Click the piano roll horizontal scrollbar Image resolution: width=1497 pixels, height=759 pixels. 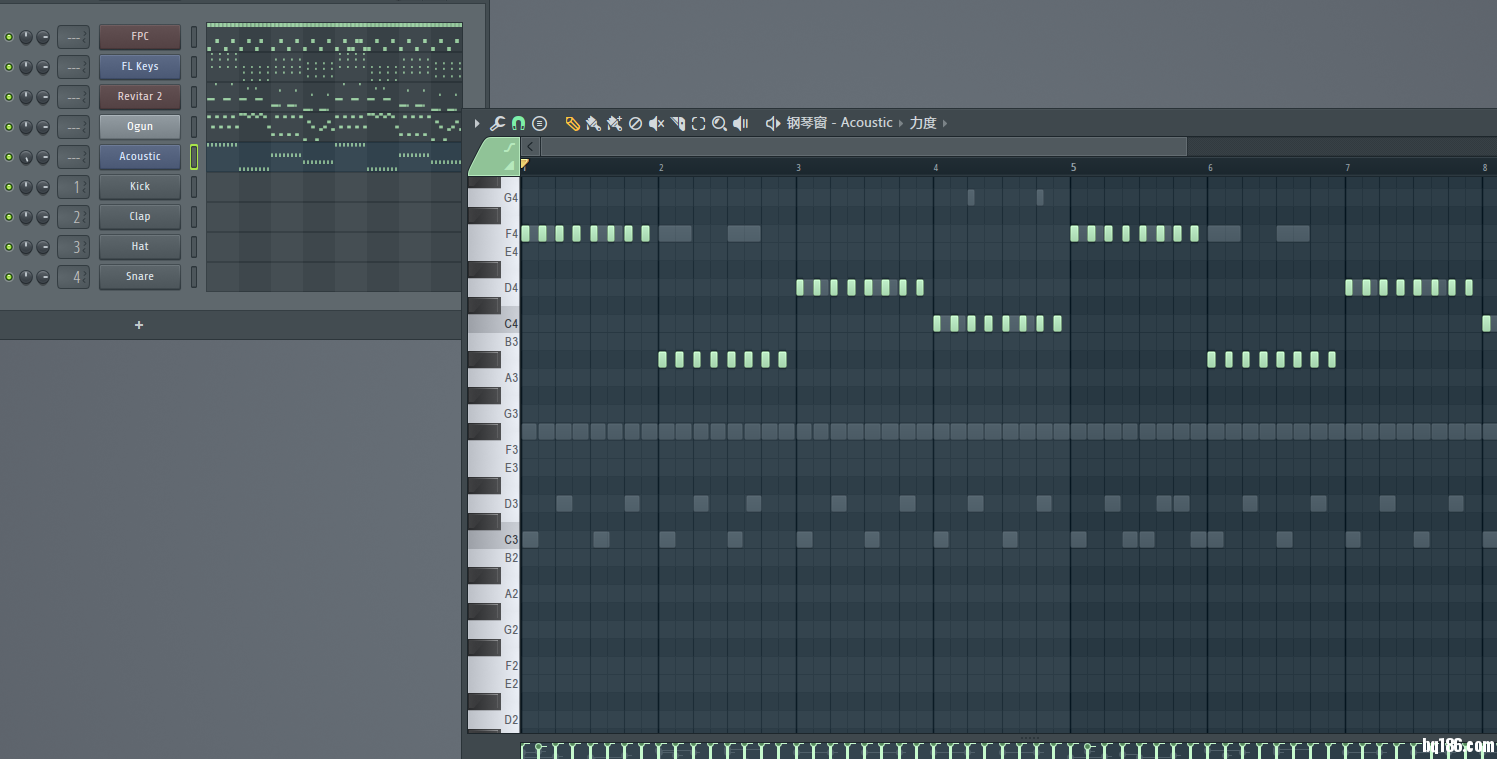pyautogui.click(x=863, y=147)
